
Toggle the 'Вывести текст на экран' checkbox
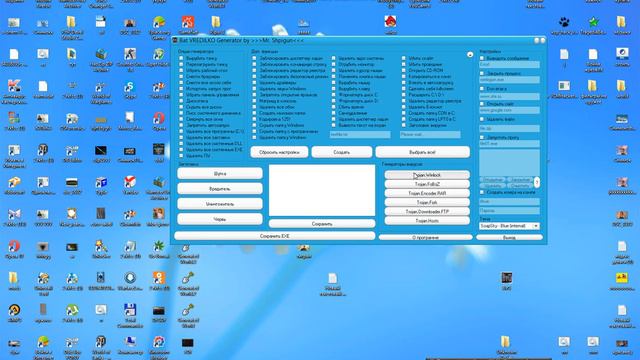[x=334, y=125]
